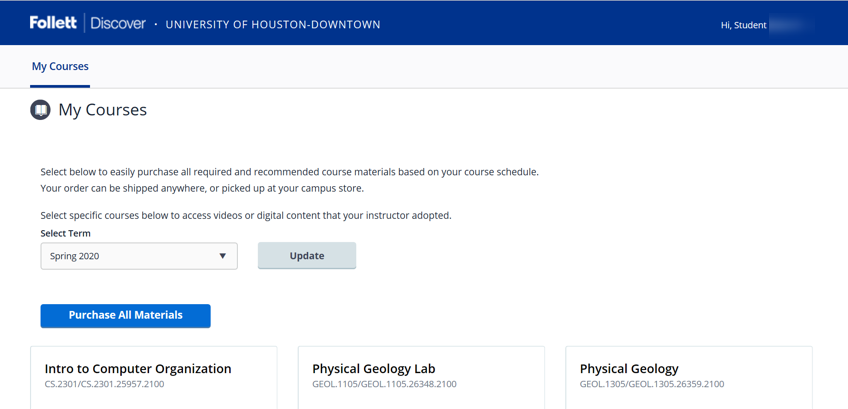This screenshot has width=848, height=409.
Task: Click the University of Houston-Downtown header text
Action: point(273,25)
